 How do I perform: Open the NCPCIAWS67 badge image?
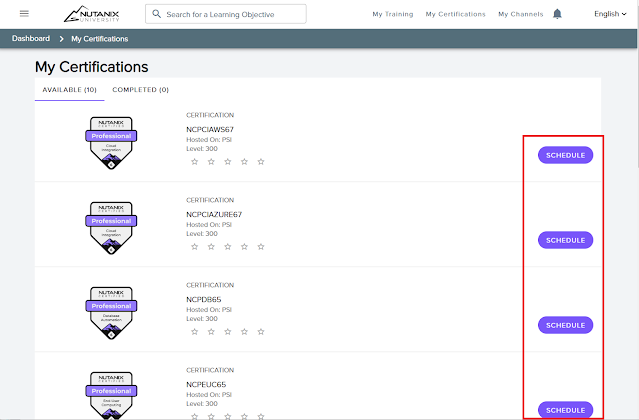pos(111,143)
